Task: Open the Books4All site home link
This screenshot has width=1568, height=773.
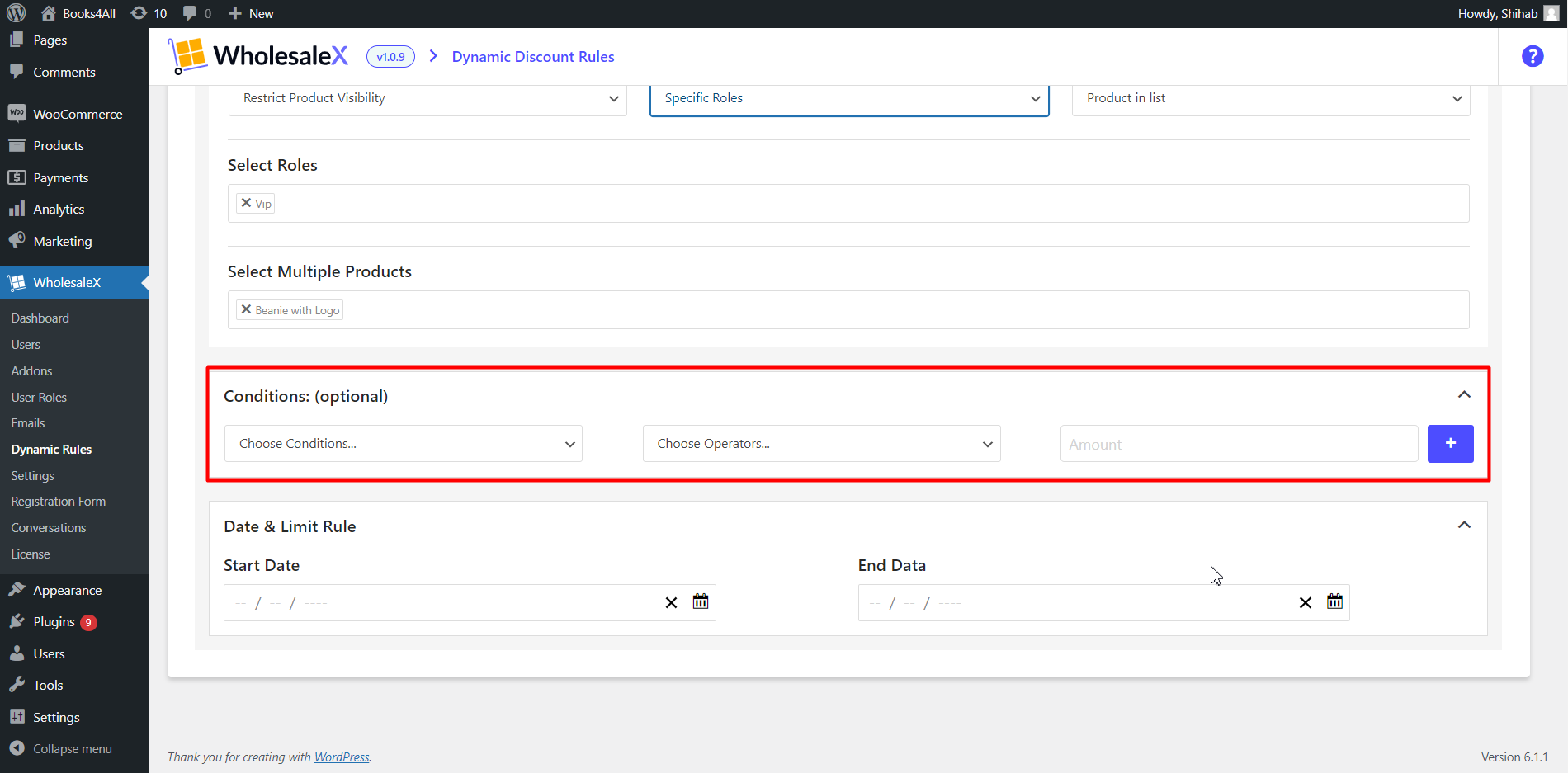Action: pos(78,13)
